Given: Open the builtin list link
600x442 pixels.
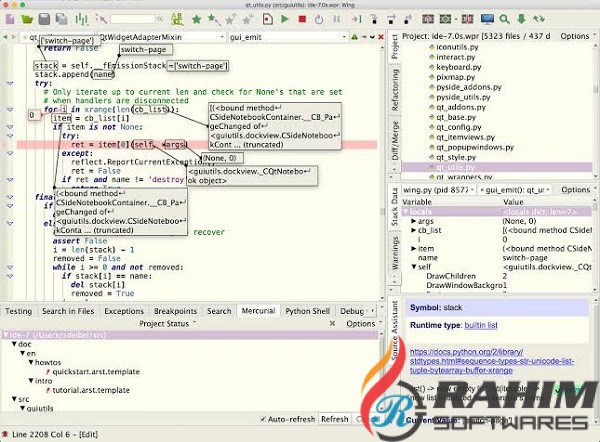Looking at the screenshot, I should coord(481,325).
